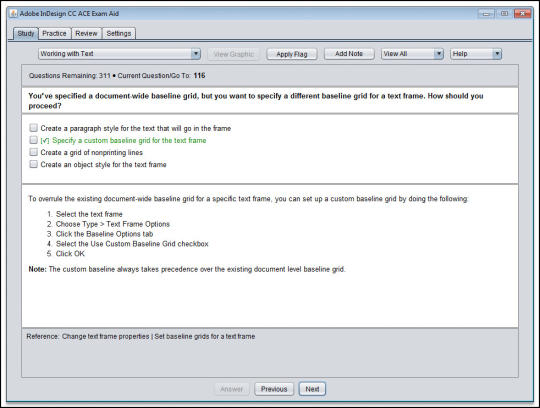Click step 'Click the Baseline Options tab'
540x408 pixels.
coord(104,234)
